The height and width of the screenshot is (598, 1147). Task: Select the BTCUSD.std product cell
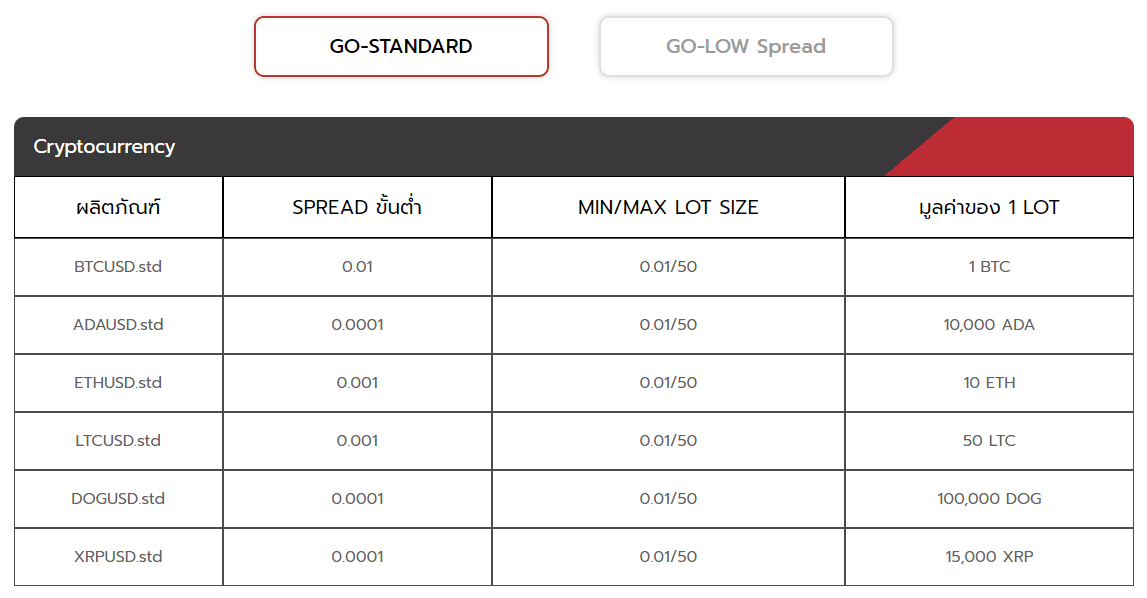[118, 267]
